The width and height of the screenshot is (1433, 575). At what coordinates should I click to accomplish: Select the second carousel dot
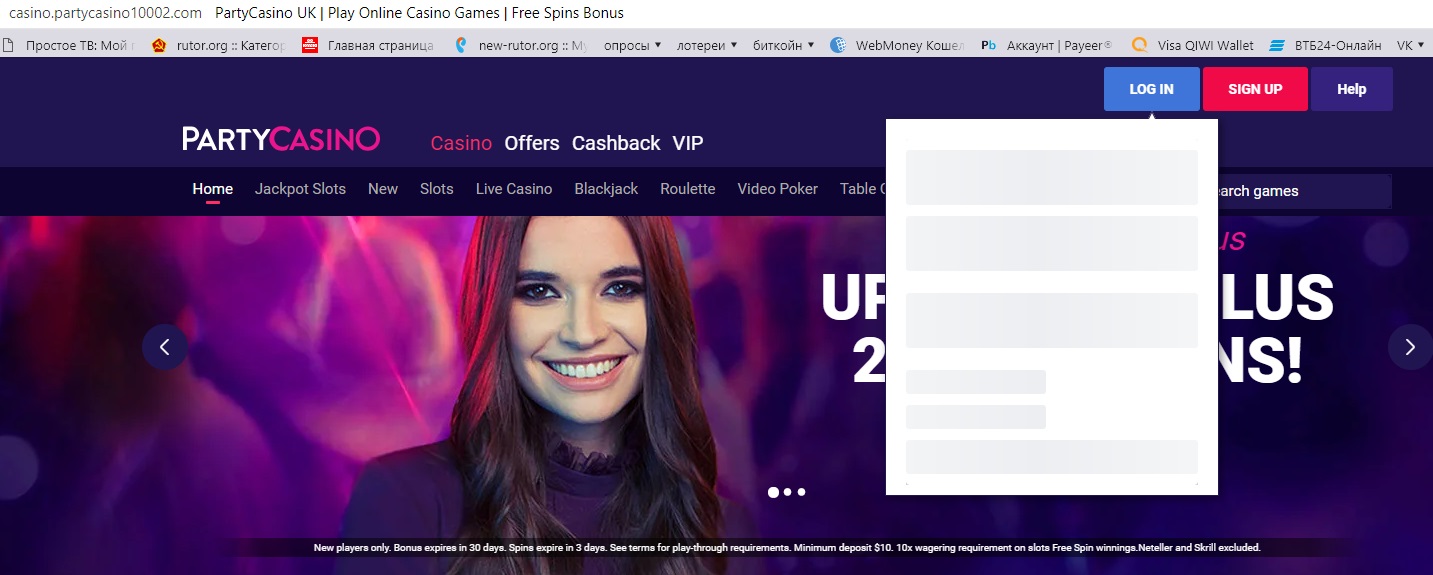pos(787,492)
